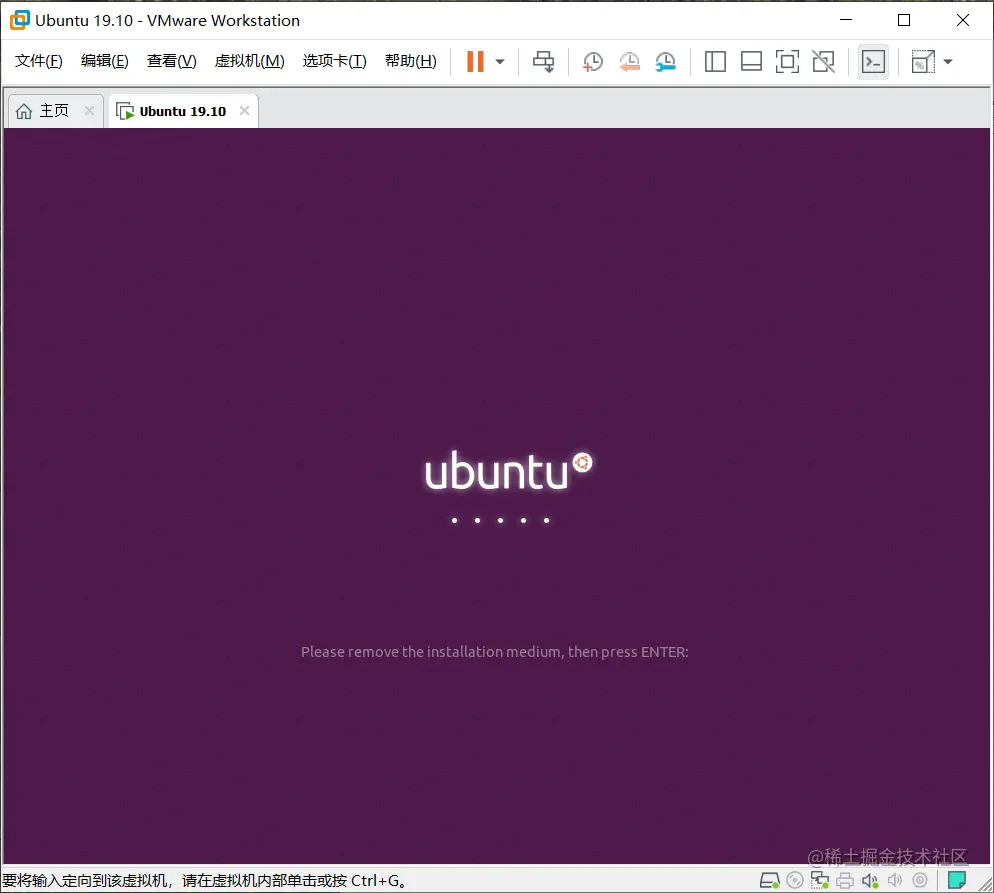The height and width of the screenshot is (893, 994).
Task: Take a snapshot of the virtual machine
Action: pos(592,61)
